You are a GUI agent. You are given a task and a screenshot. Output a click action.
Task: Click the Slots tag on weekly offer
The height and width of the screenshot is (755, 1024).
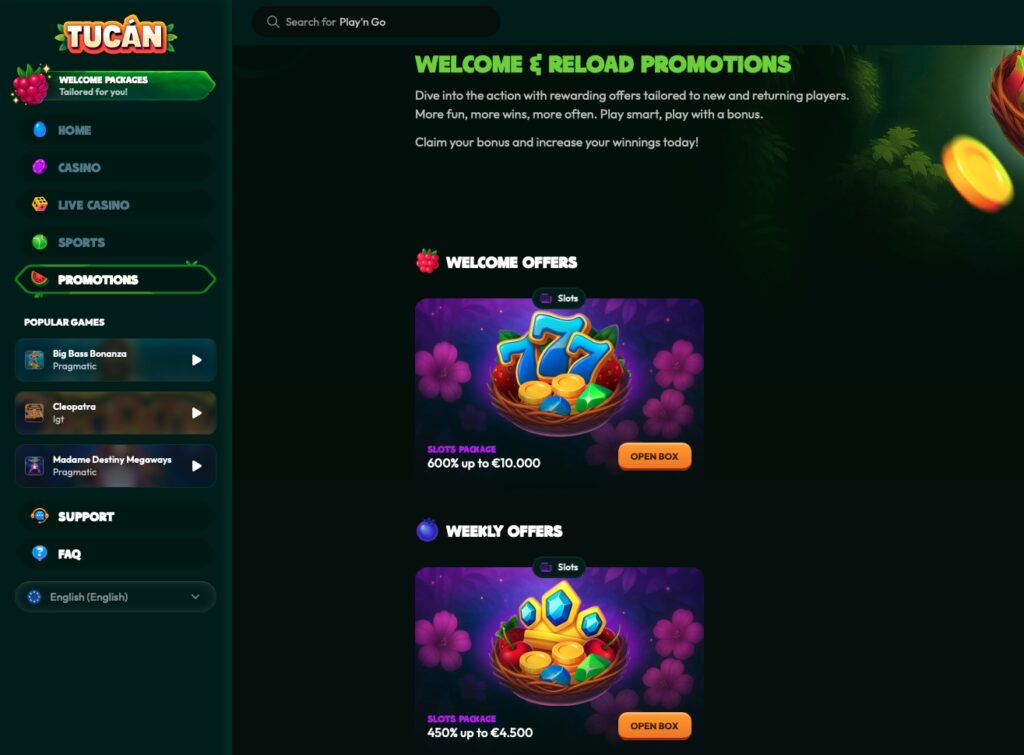[560, 567]
